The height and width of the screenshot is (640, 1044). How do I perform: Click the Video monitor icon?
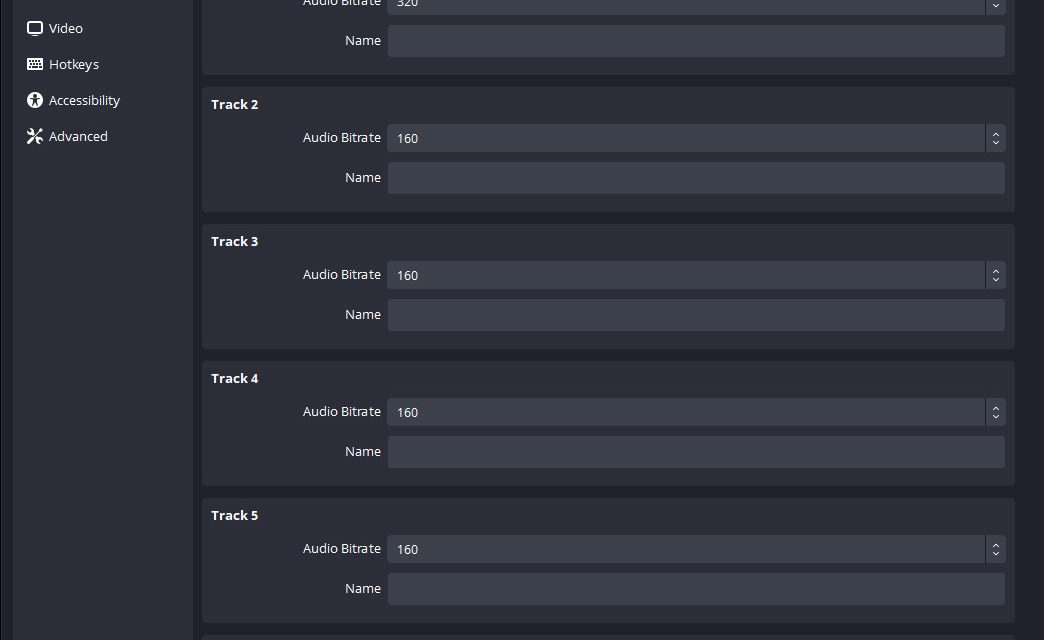pos(35,28)
